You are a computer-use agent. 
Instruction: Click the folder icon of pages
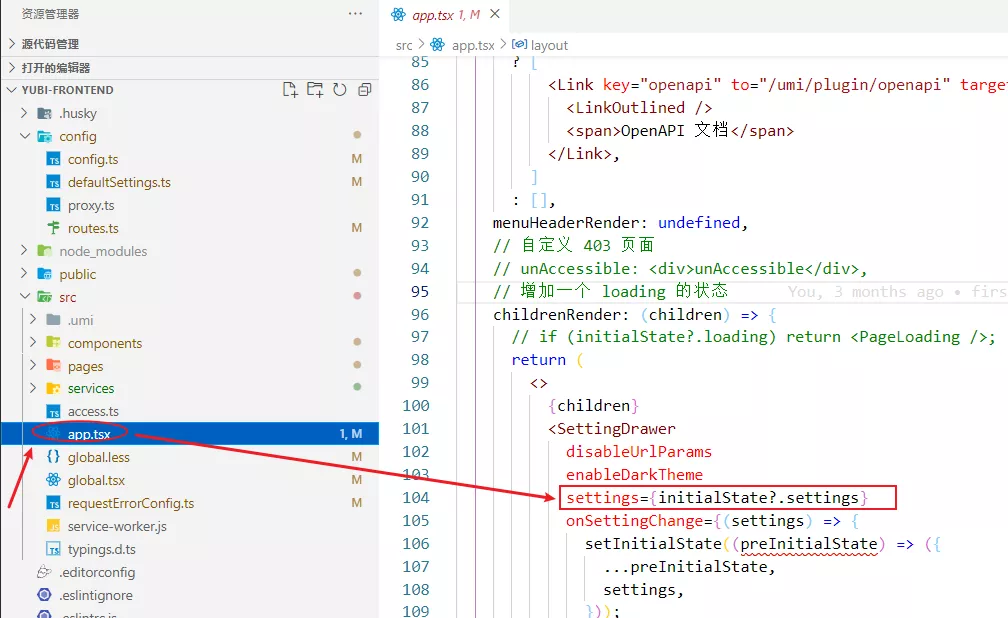point(53,365)
